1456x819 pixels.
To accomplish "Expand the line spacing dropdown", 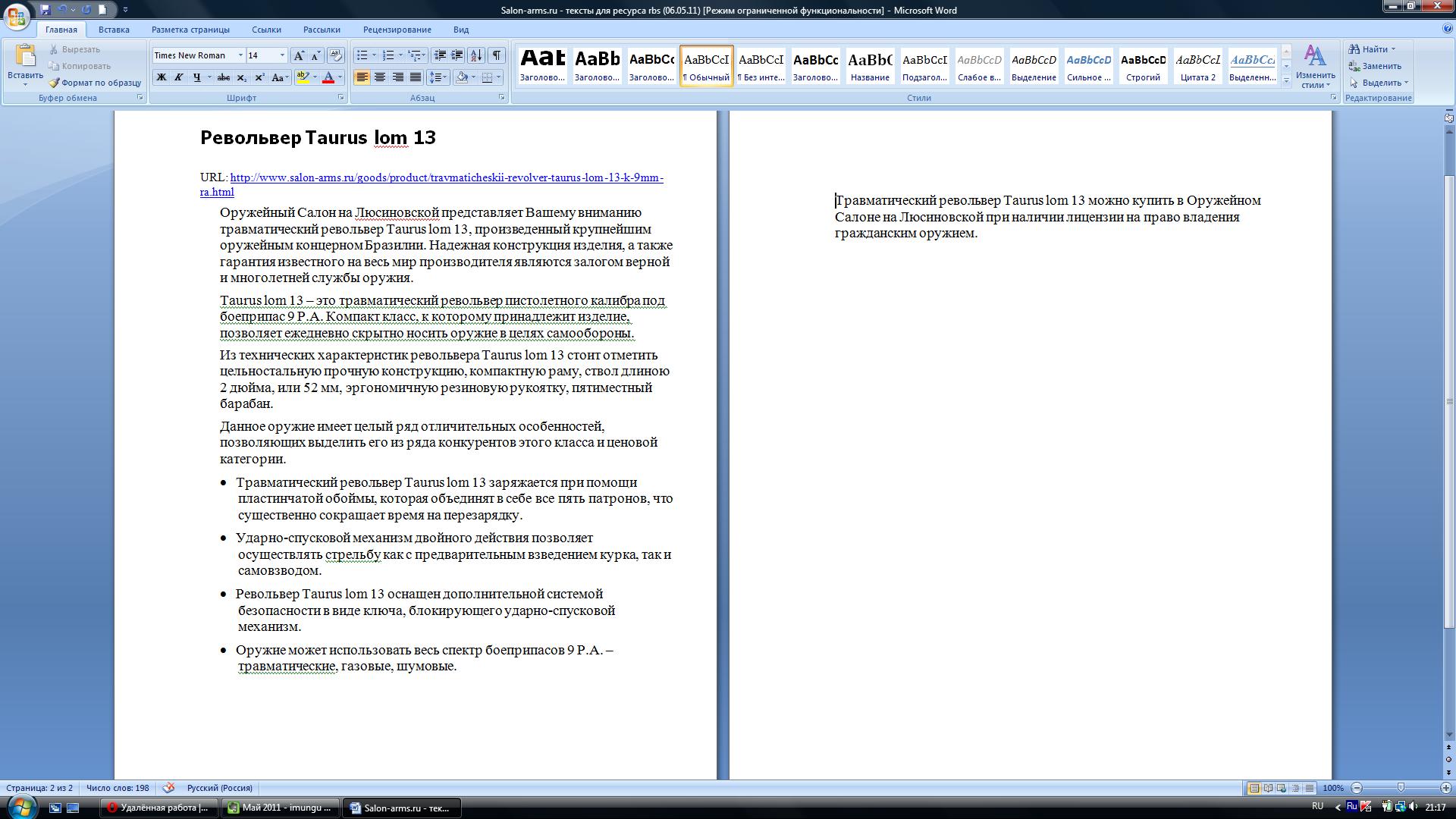I will pos(445,77).
